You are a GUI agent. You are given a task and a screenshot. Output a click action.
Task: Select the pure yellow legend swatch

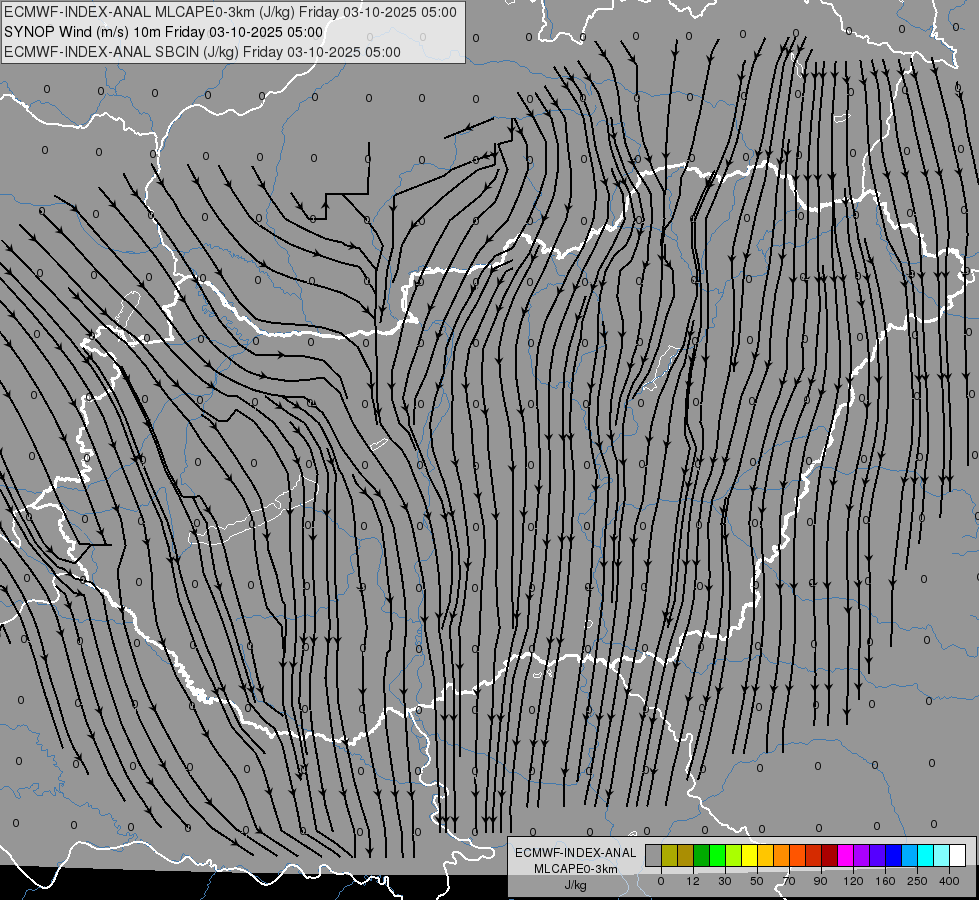click(x=749, y=855)
